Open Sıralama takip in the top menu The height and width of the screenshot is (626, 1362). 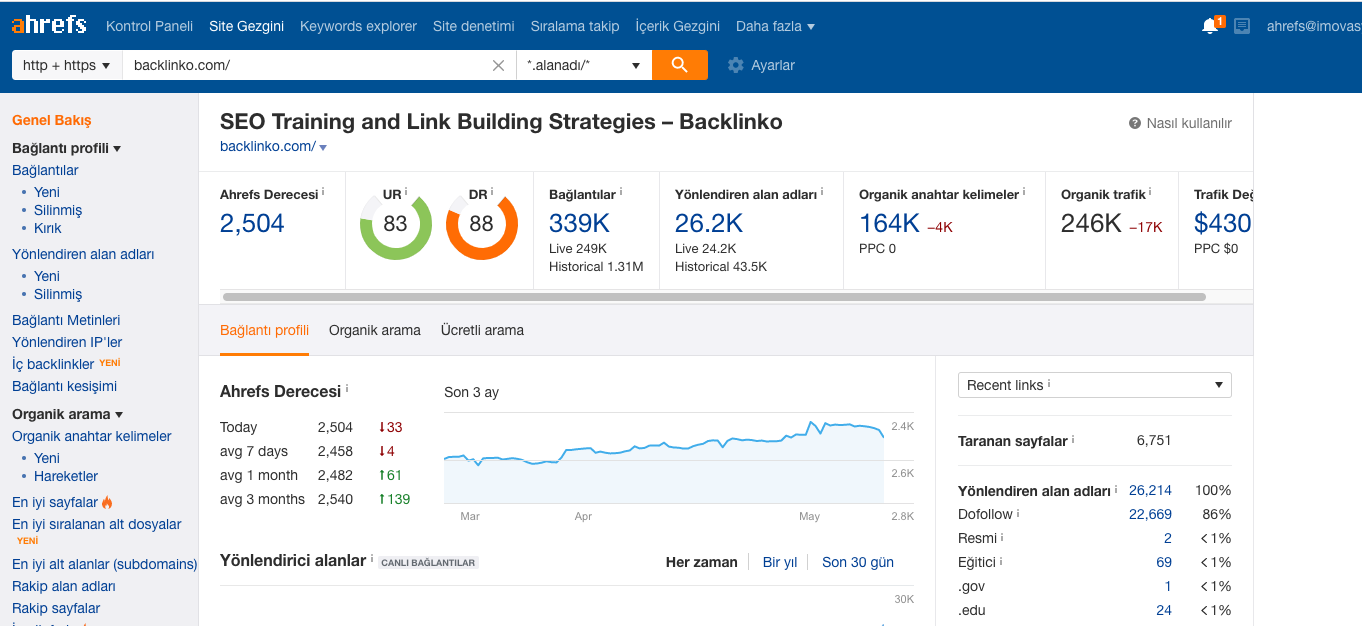[x=575, y=26]
